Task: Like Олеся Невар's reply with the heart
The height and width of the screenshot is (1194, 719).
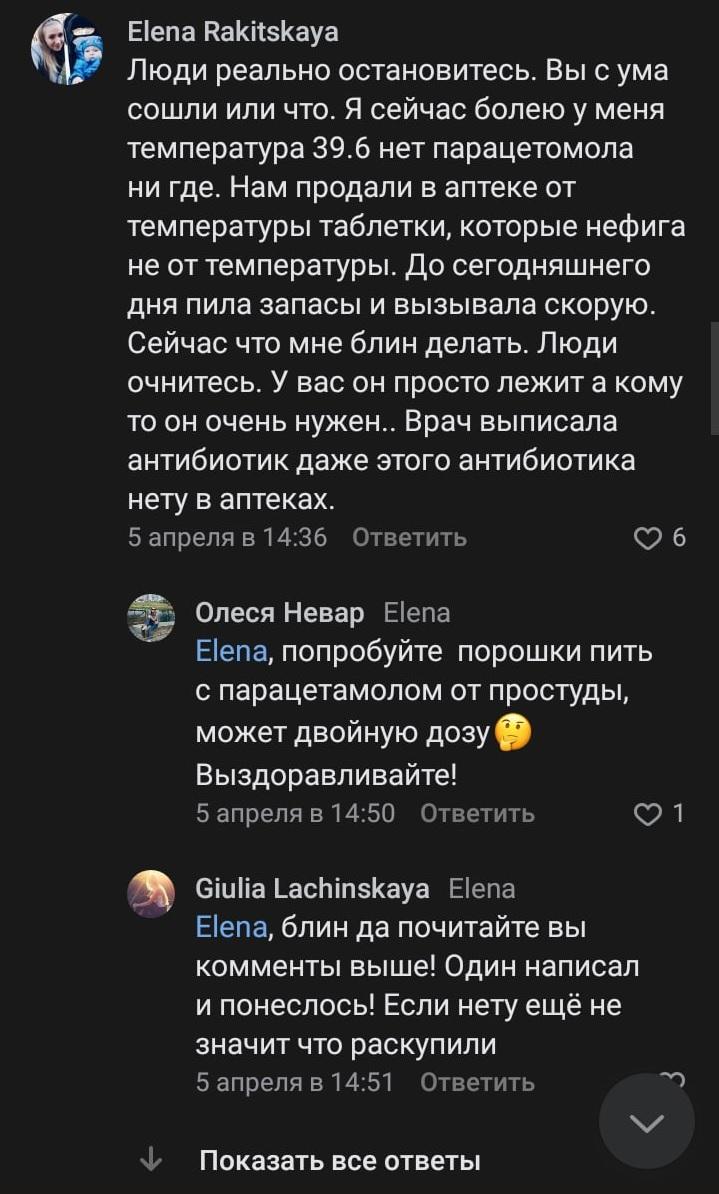Action: pos(648,814)
